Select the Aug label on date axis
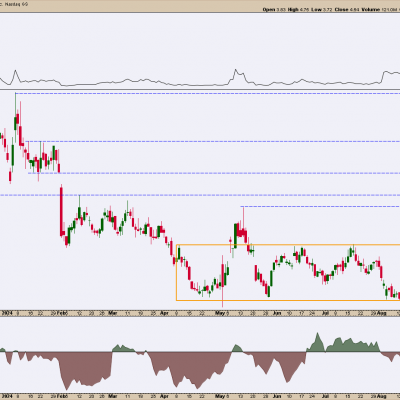The width and height of the screenshot is (400, 400). tap(383, 313)
